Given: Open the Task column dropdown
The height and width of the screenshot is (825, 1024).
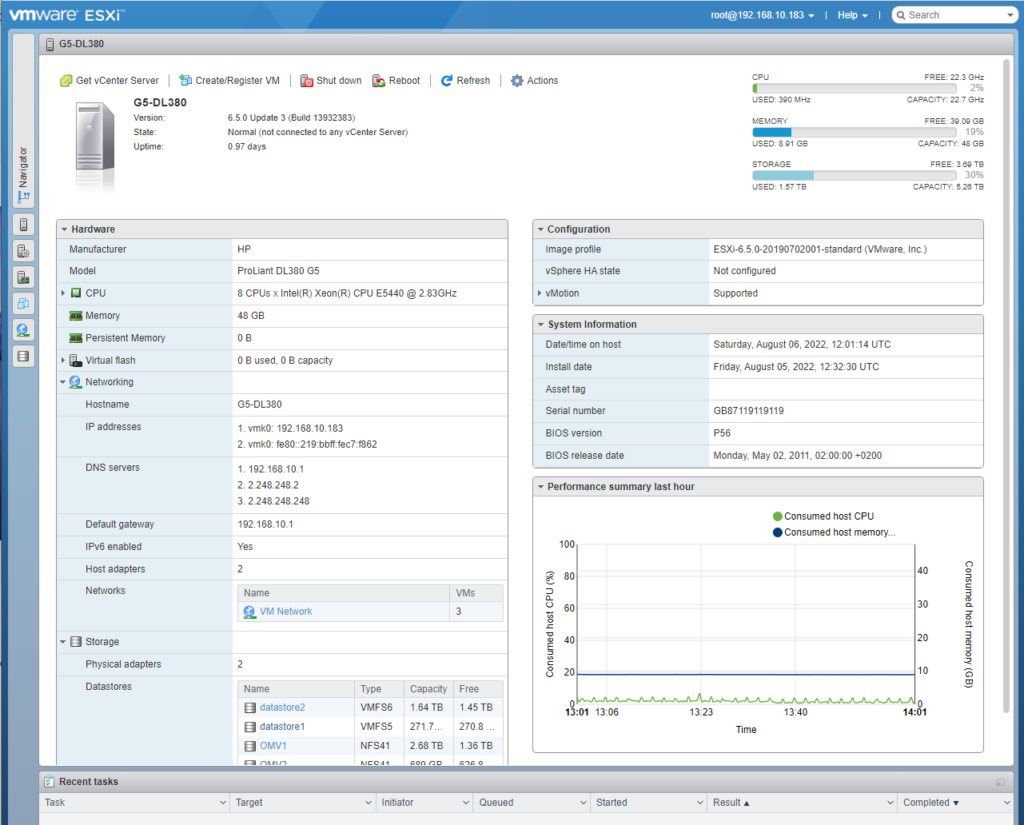Looking at the screenshot, I should pos(223,803).
